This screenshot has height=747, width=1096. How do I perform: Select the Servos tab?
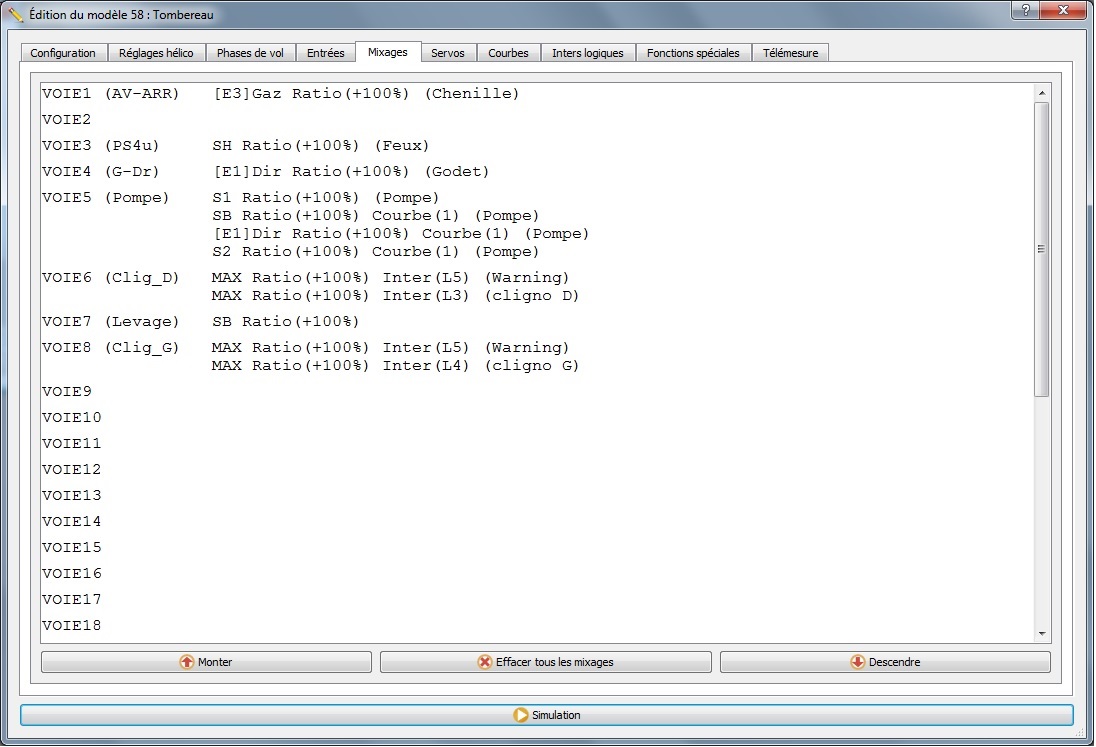(x=448, y=53)
